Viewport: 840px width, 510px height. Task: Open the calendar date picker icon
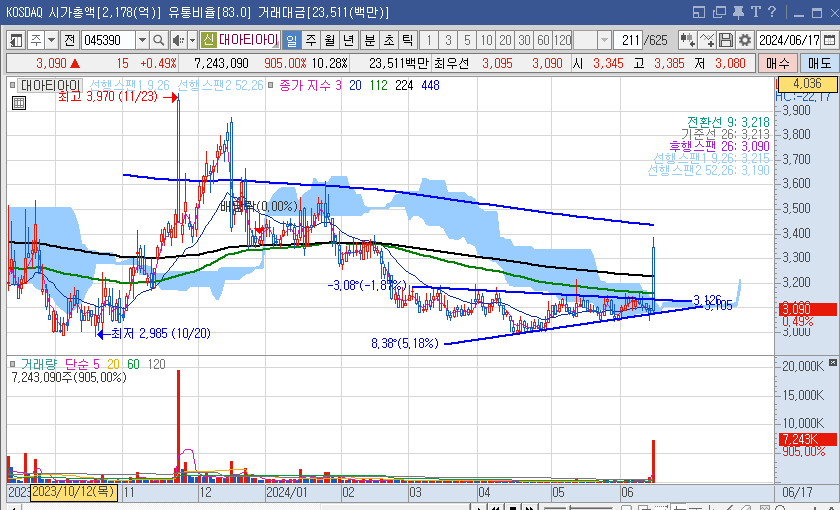click(829, 40)
